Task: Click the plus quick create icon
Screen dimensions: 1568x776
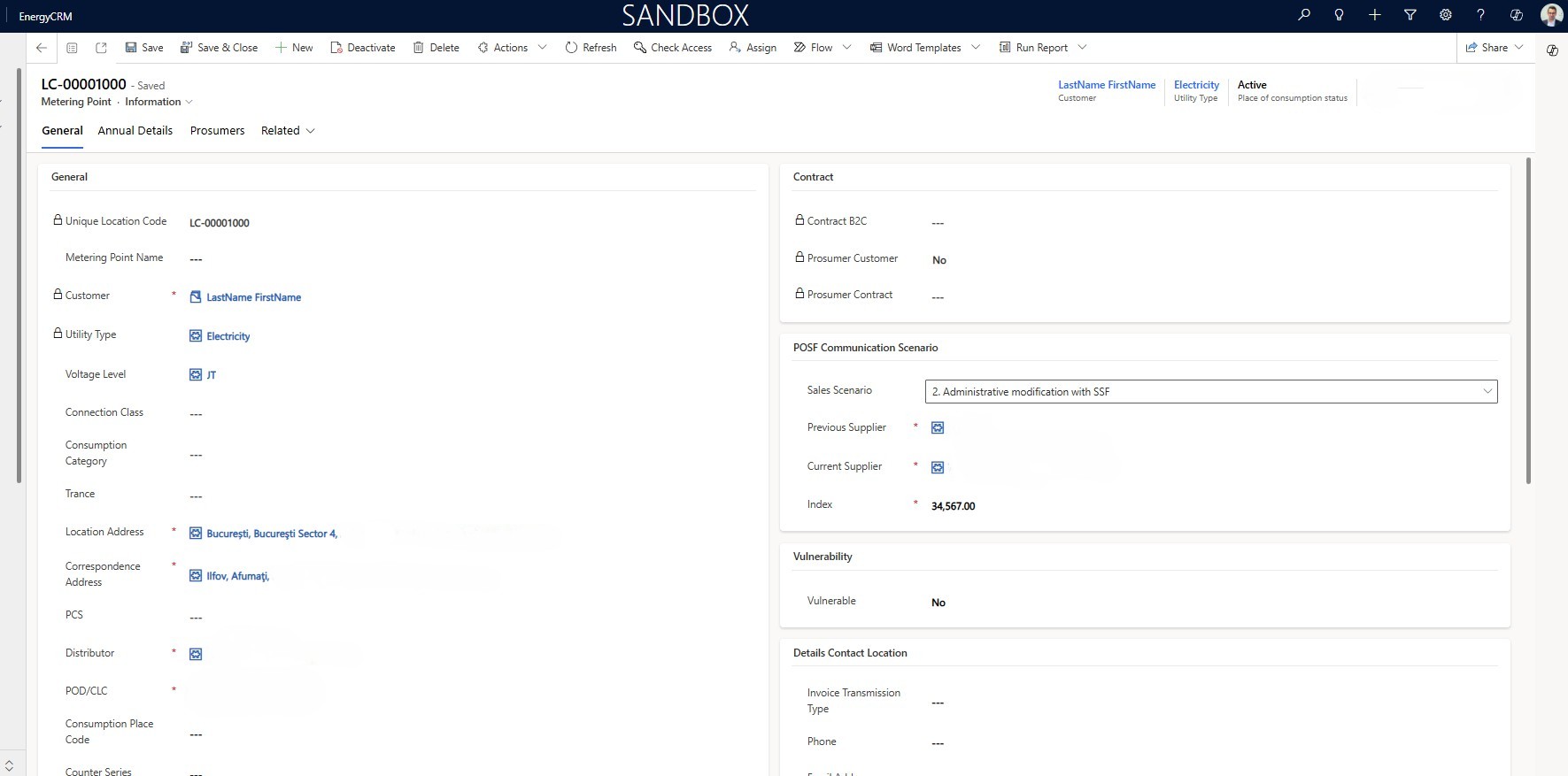Action: tap(1374, 15)
